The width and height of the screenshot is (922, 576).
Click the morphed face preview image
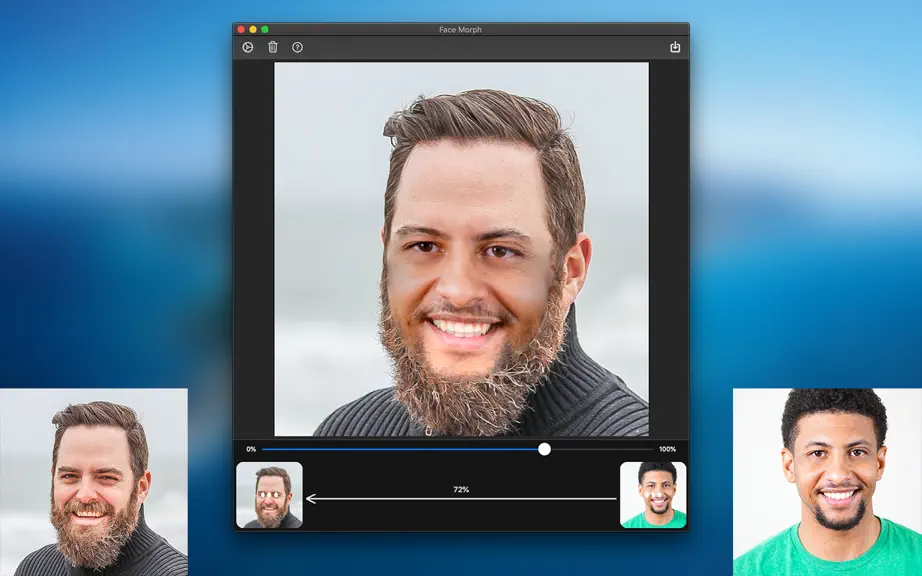(x=462, y=249)
